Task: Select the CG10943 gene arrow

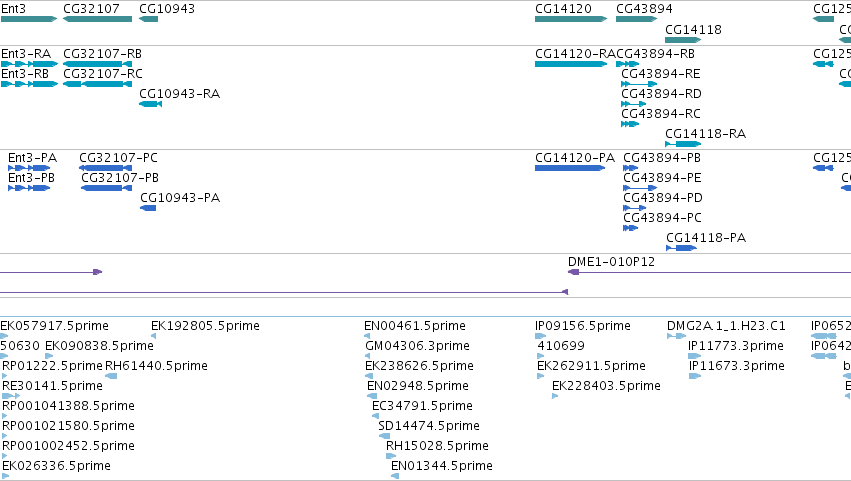Action: coord(149,19)
